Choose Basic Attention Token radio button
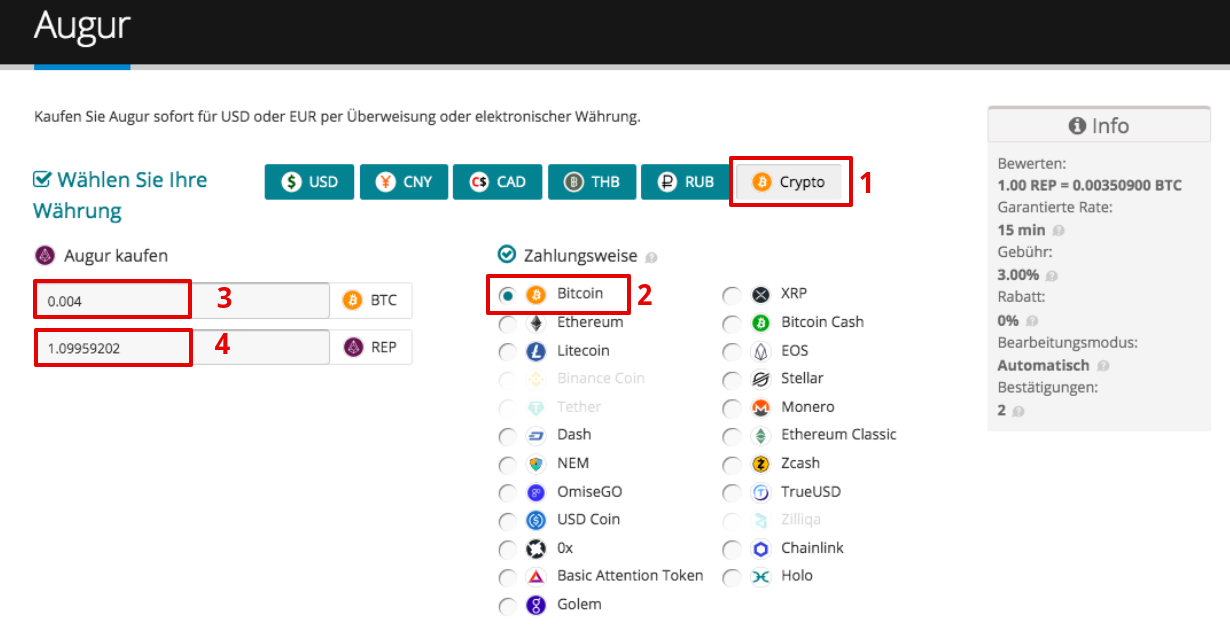Viewport: 1230px width, 629px height. [508, 577]
